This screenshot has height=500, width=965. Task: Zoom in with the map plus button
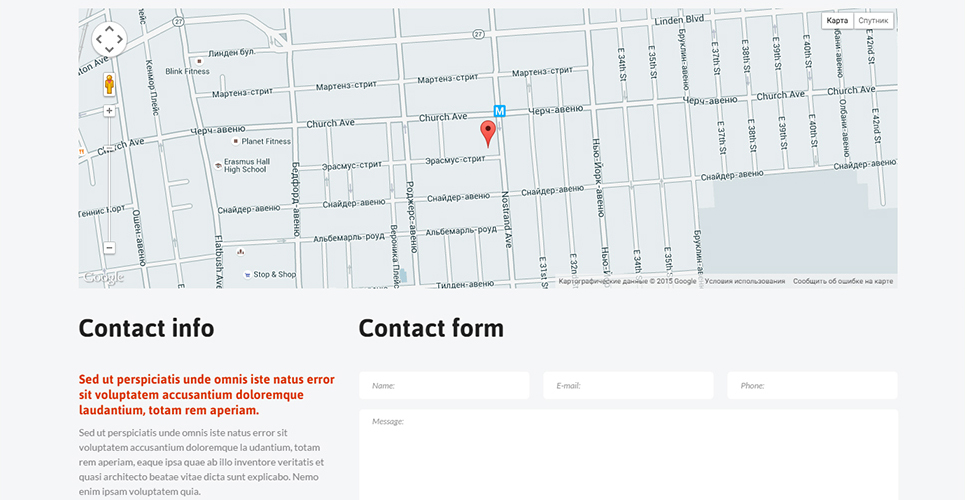point(109,111)
